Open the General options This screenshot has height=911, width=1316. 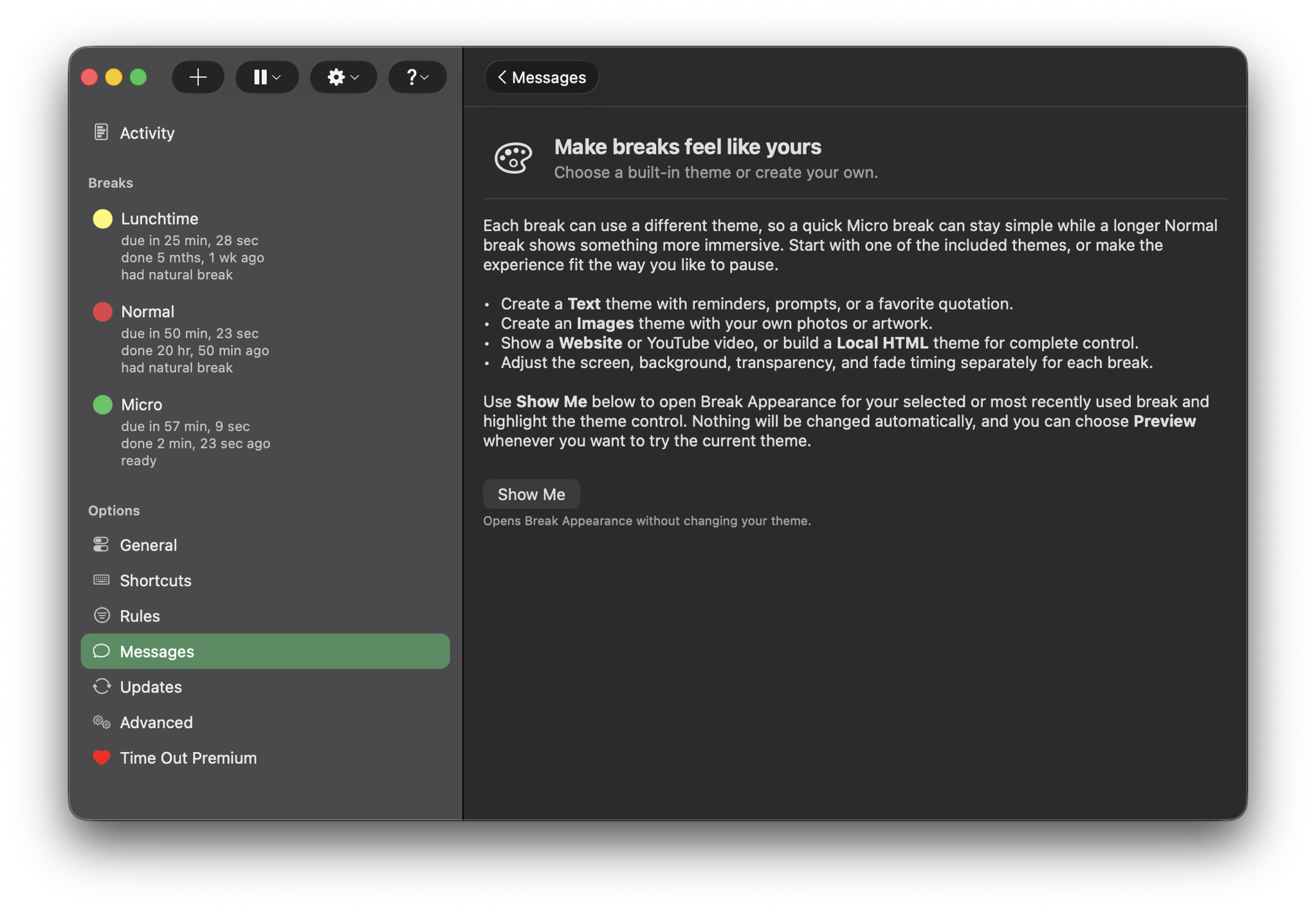[x=265, y=545]
